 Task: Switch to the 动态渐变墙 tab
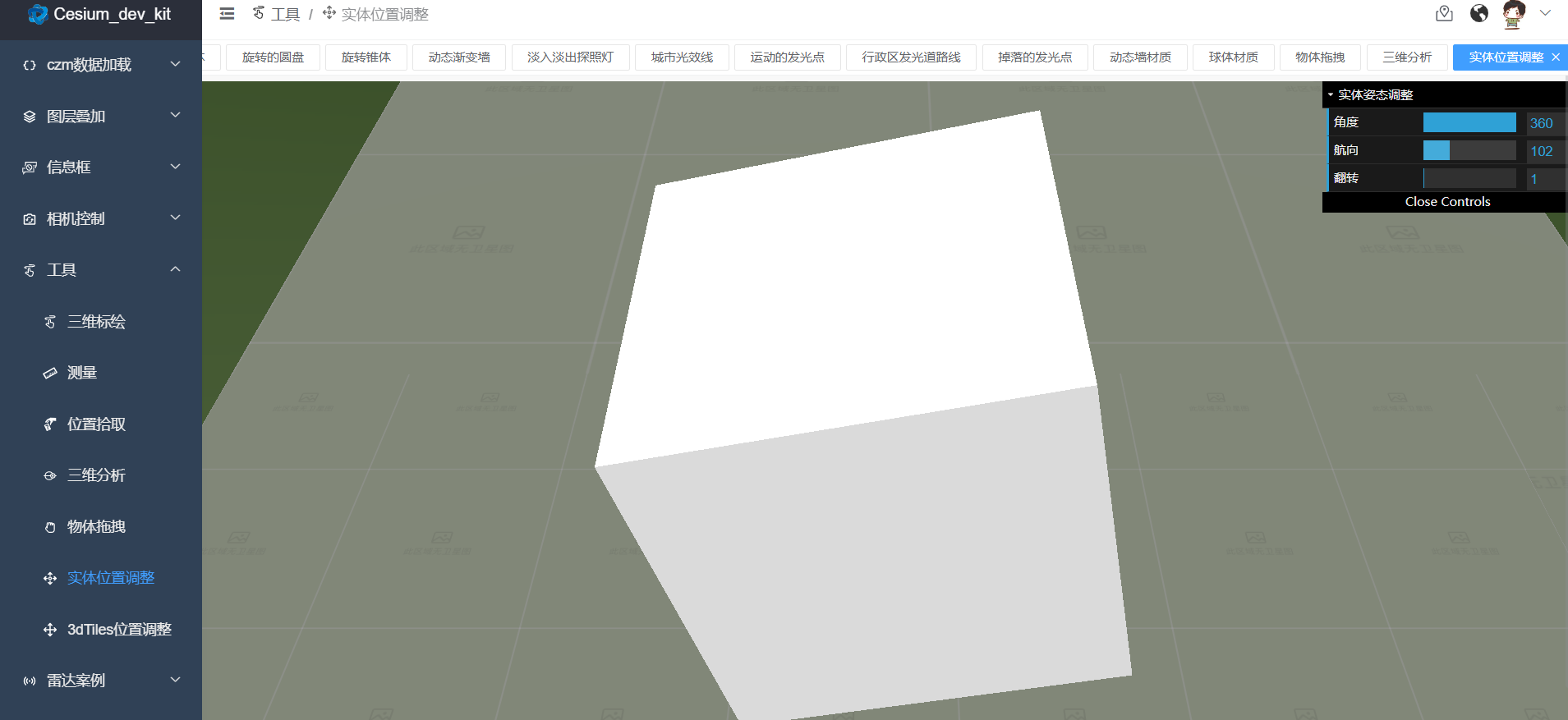point(459,57)
